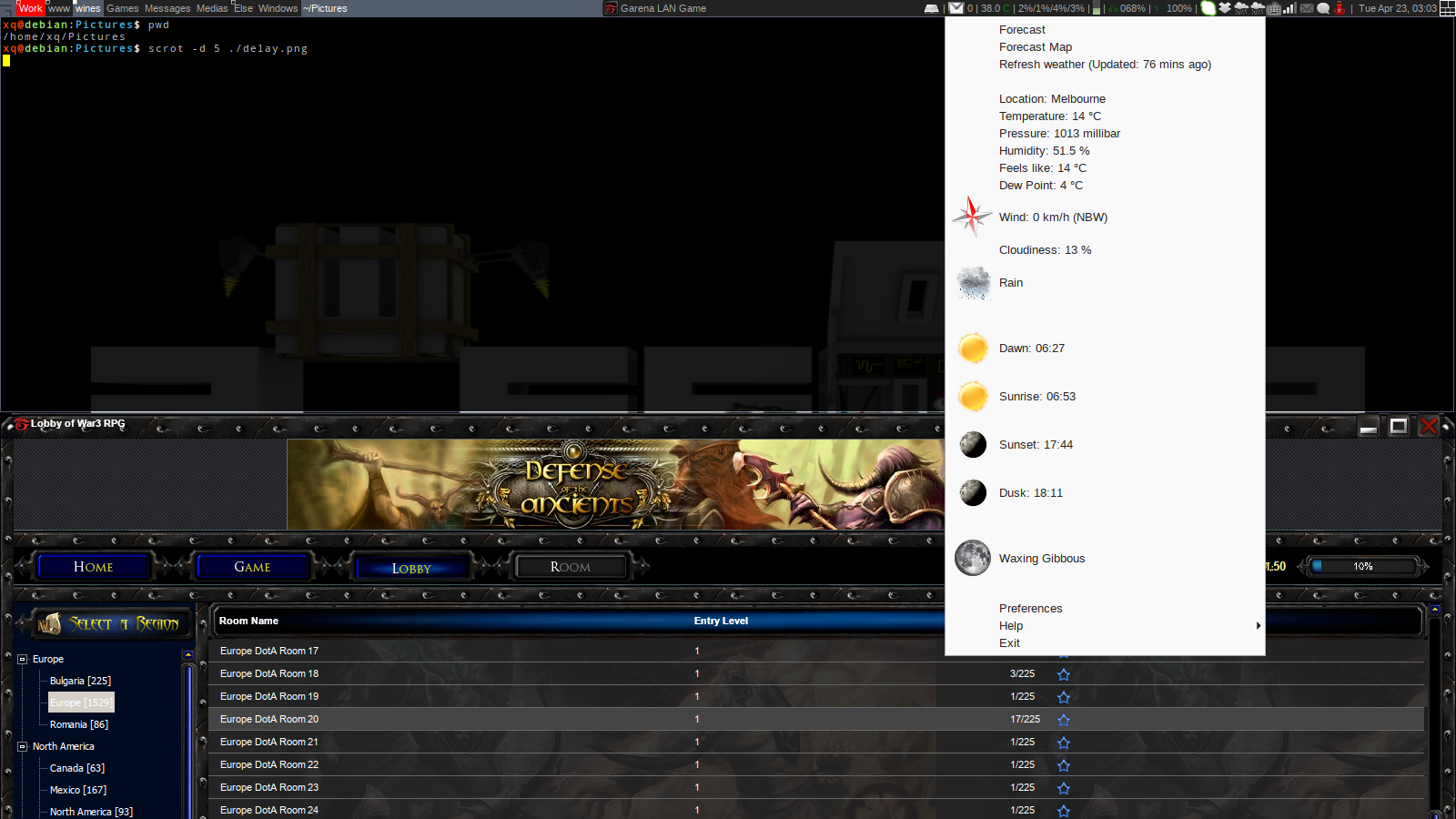
Task: Select Europe DotA Room 19 row
Action: click(816, 696)
